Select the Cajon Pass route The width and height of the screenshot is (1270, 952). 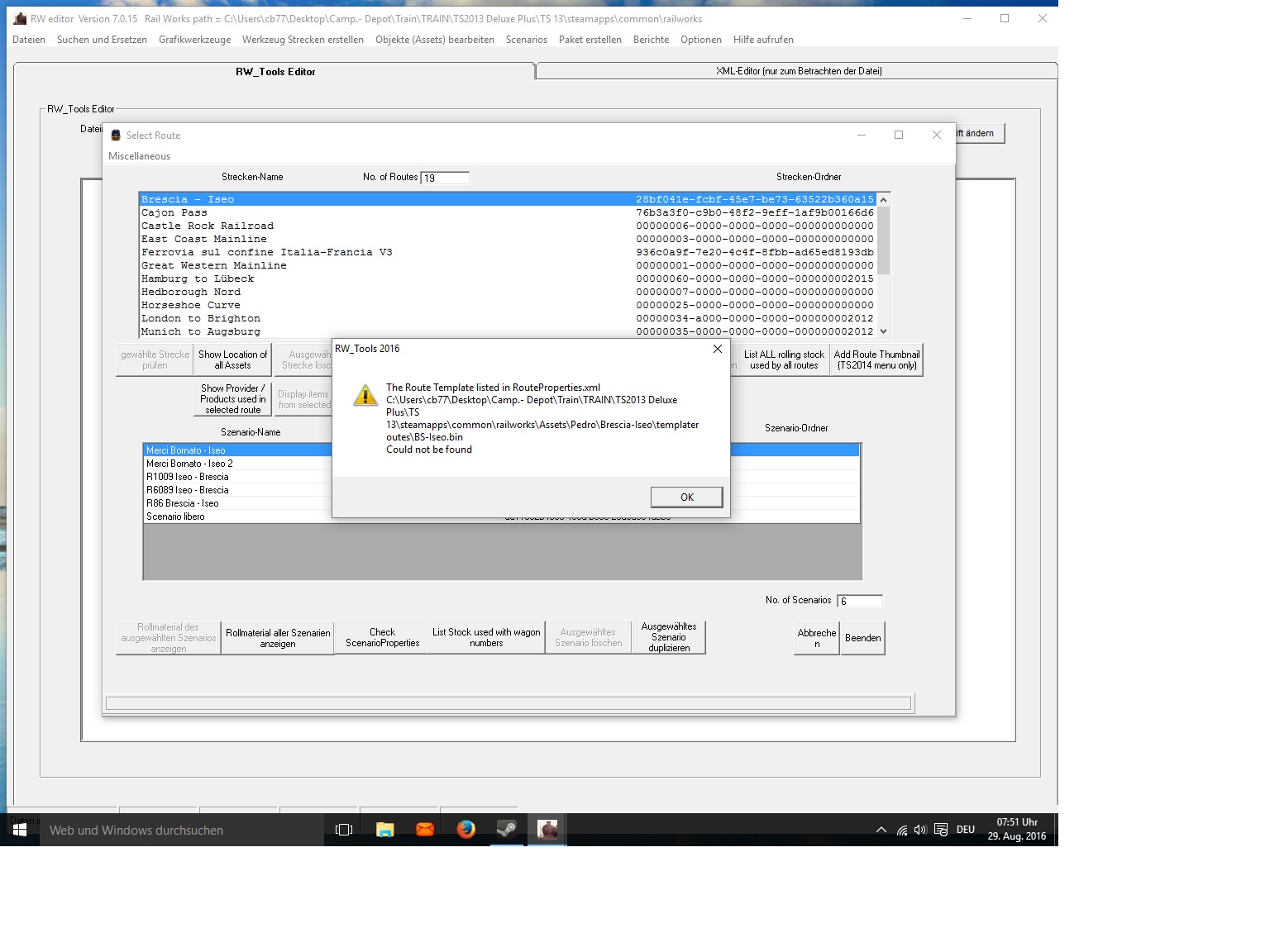(507, 212)
